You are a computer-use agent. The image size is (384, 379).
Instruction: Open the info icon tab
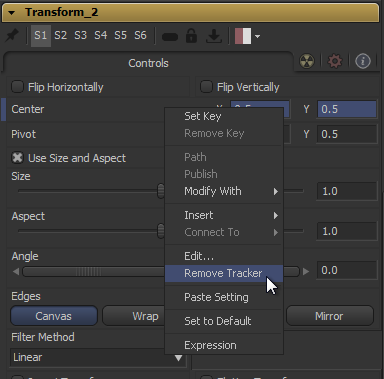(x=363, y=61)
